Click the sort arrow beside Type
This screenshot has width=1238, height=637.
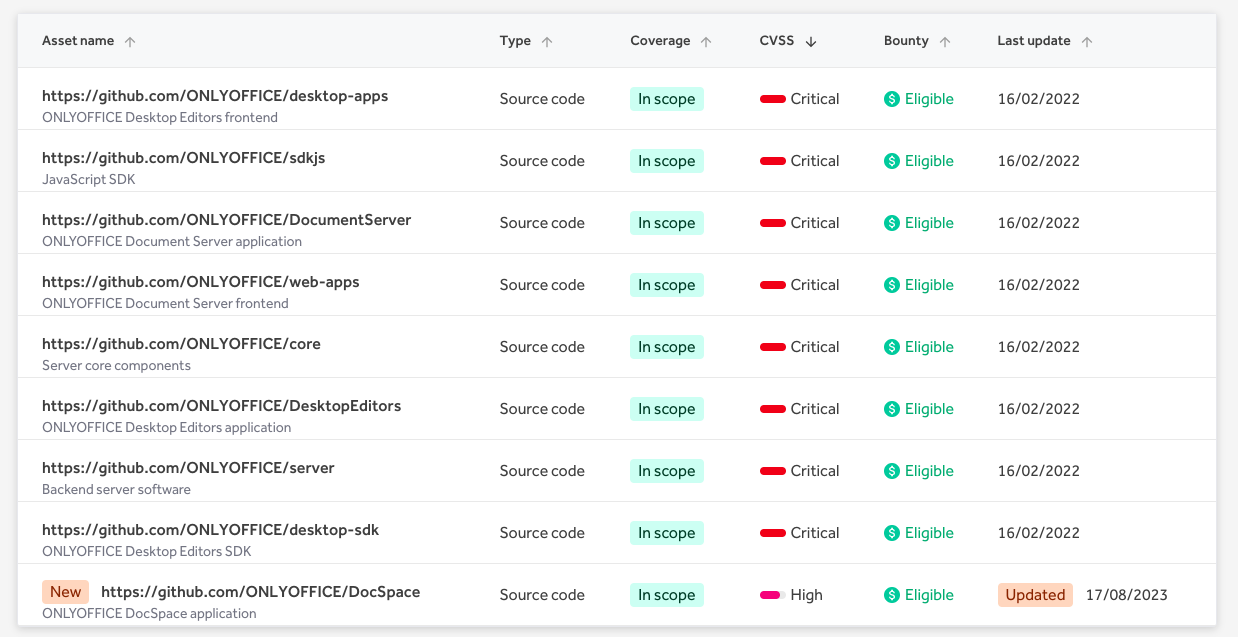(547, 42)
